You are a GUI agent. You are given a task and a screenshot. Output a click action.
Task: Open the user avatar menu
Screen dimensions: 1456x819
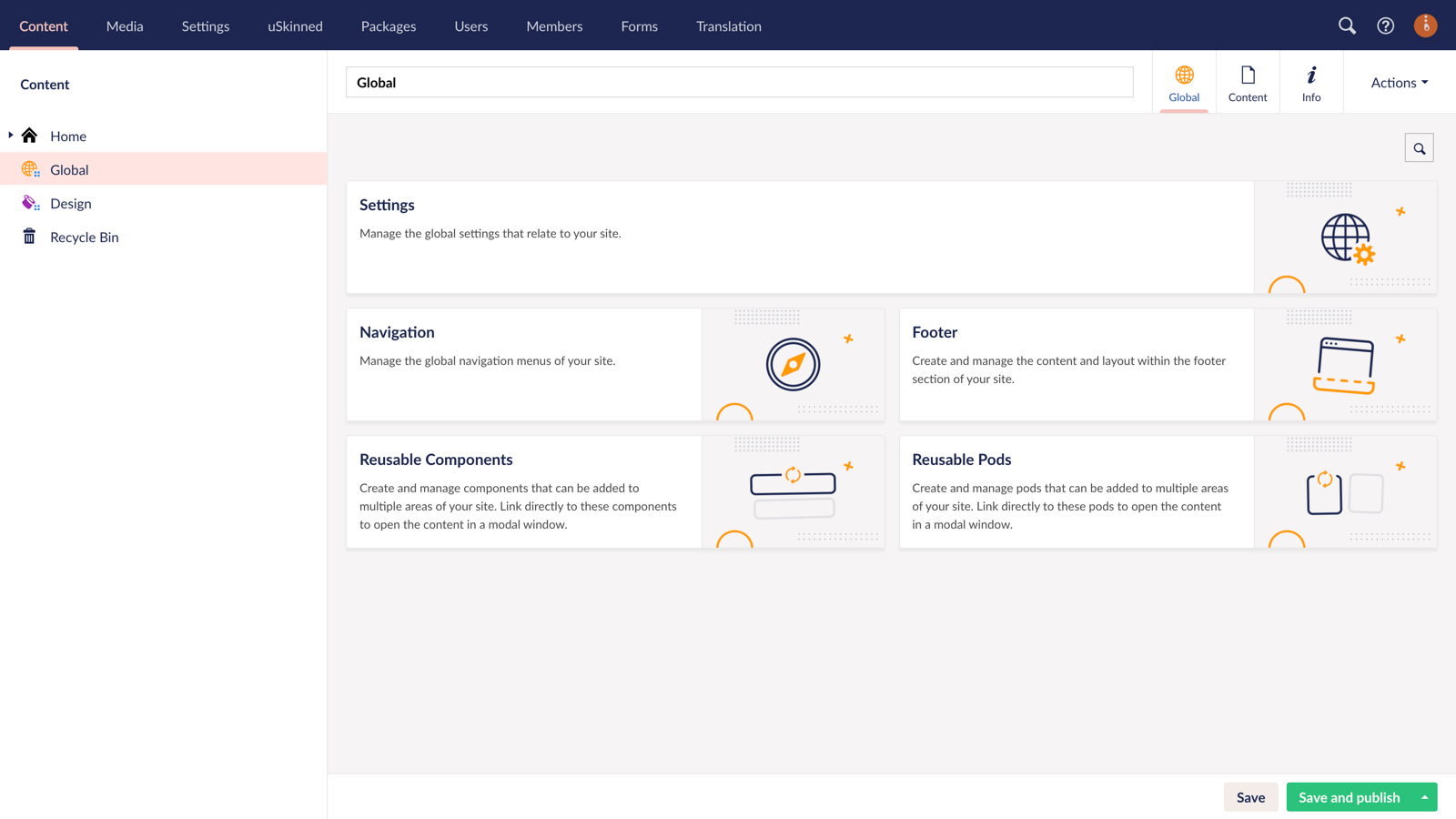1425,25
